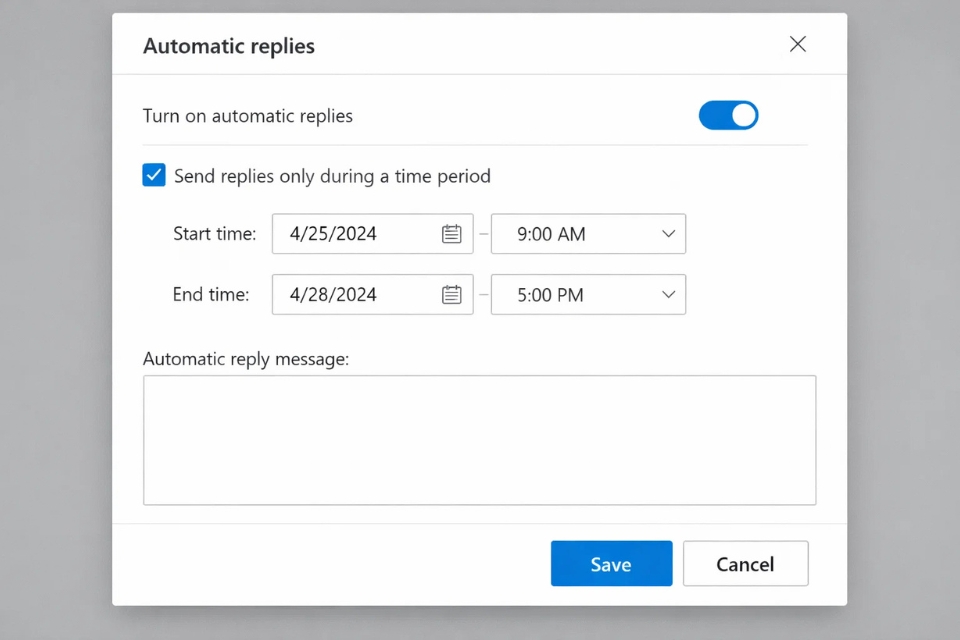The height and width of the screenshot is (640, 960).
Task: Uncheck the send replies time period checkbox
Action: pyautogui.click(x=154, y=176)
